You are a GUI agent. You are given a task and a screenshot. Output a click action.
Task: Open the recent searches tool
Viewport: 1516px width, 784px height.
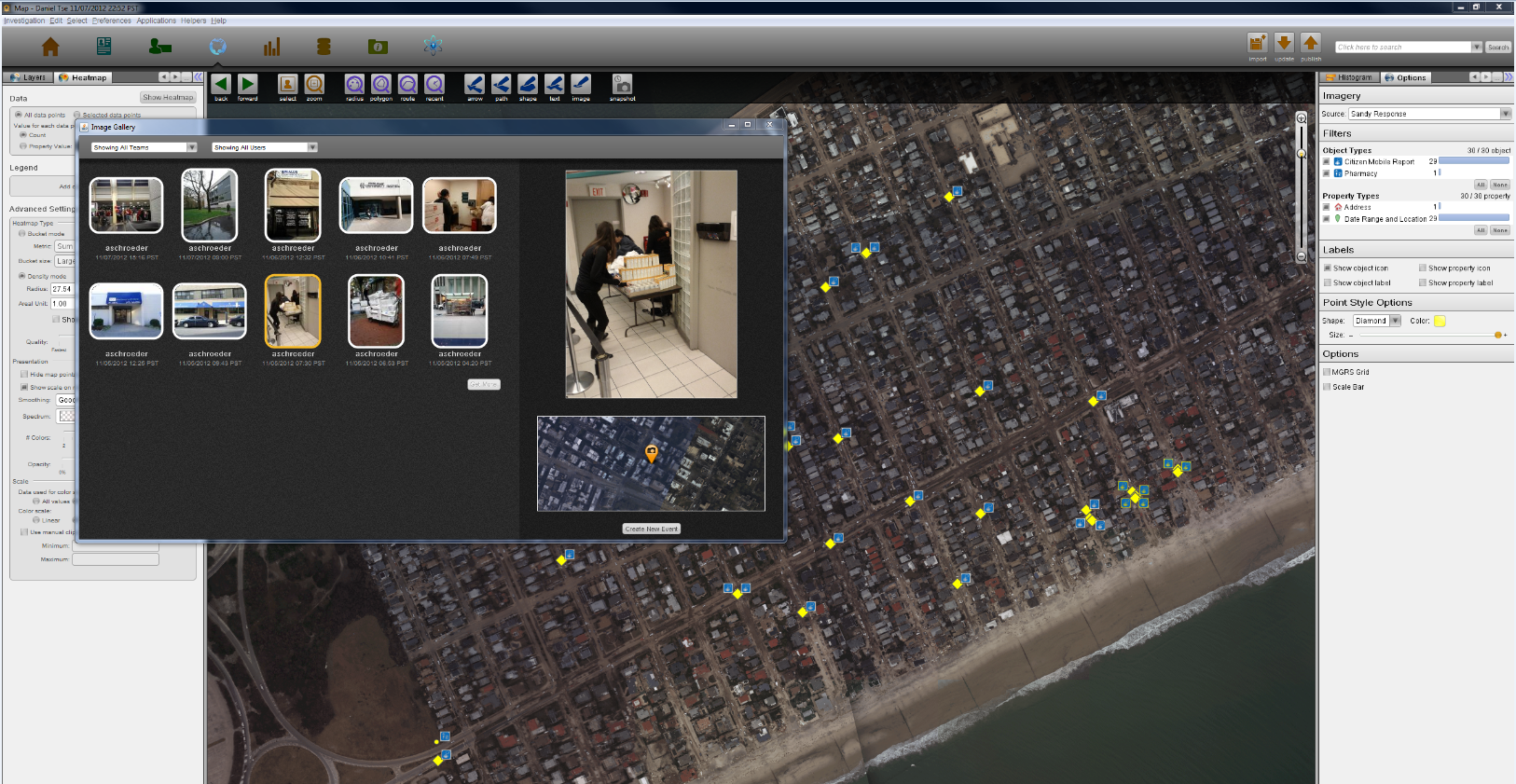(x=434, y=84)
